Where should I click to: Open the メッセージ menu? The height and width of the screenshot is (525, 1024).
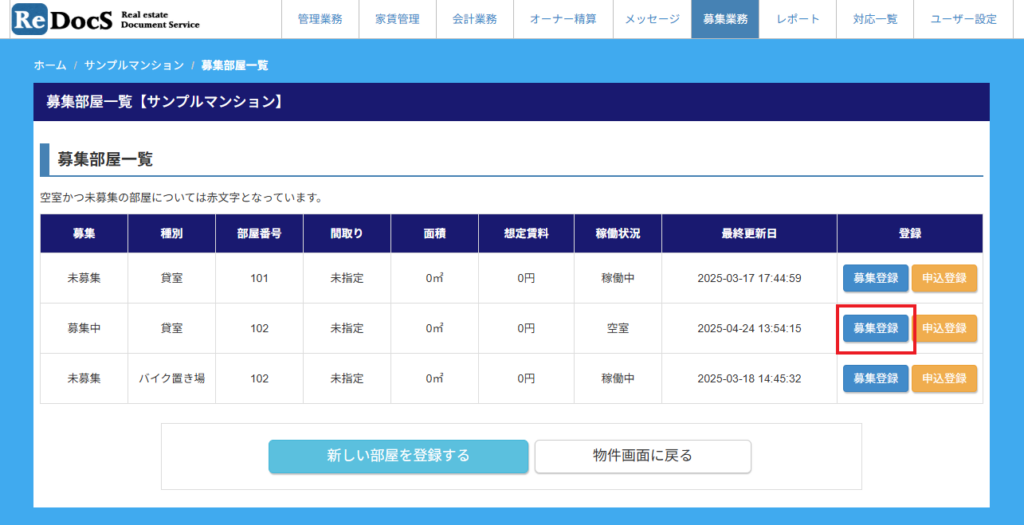[652, 19]
